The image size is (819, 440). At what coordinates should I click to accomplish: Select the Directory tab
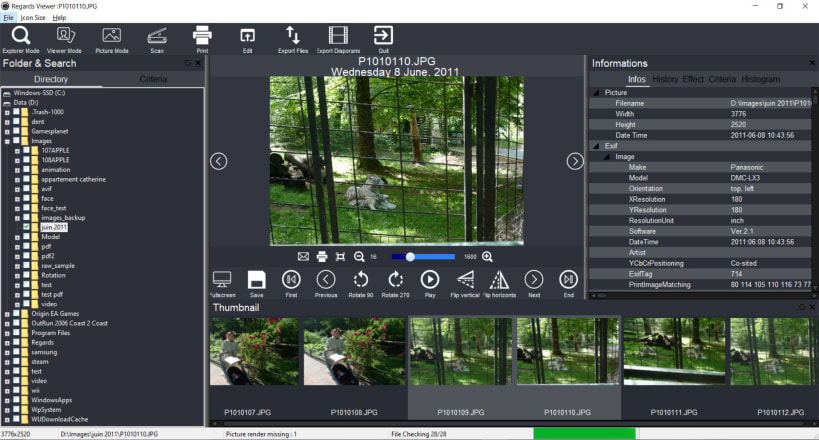point(51,79)
